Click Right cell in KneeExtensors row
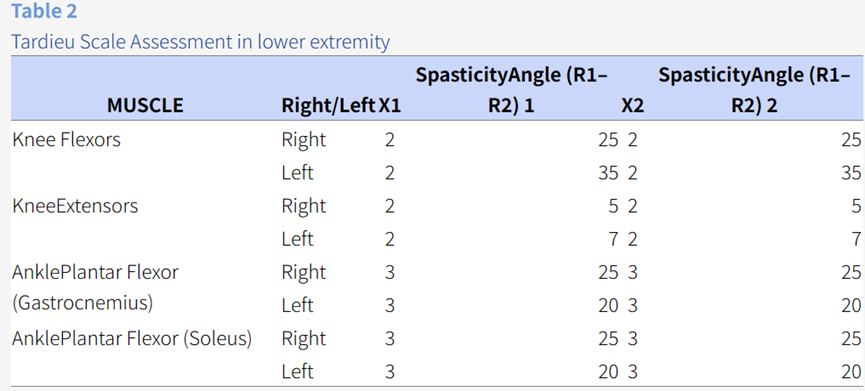Viewport: 865px width, 391px height. tap(304, 206)
